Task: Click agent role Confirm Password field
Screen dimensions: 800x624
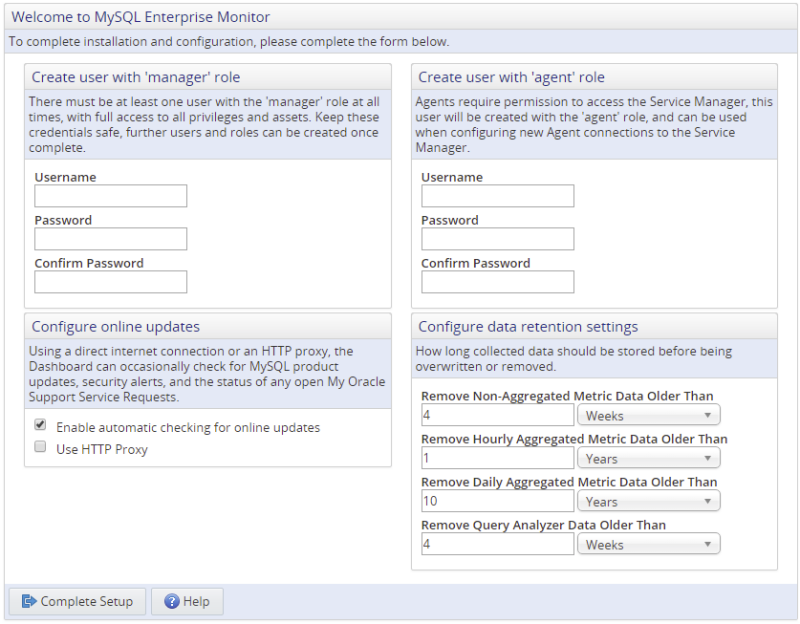Action: point(497,282)
